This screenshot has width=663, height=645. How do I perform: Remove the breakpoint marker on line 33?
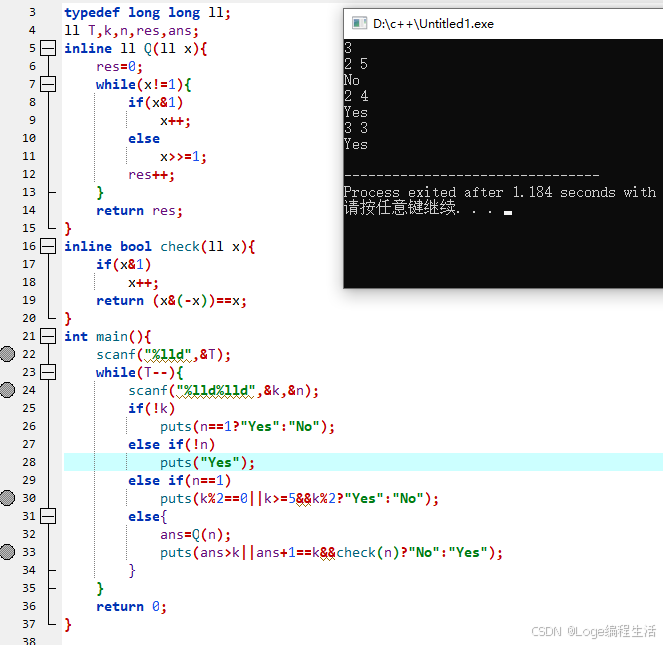coord(7,552)
